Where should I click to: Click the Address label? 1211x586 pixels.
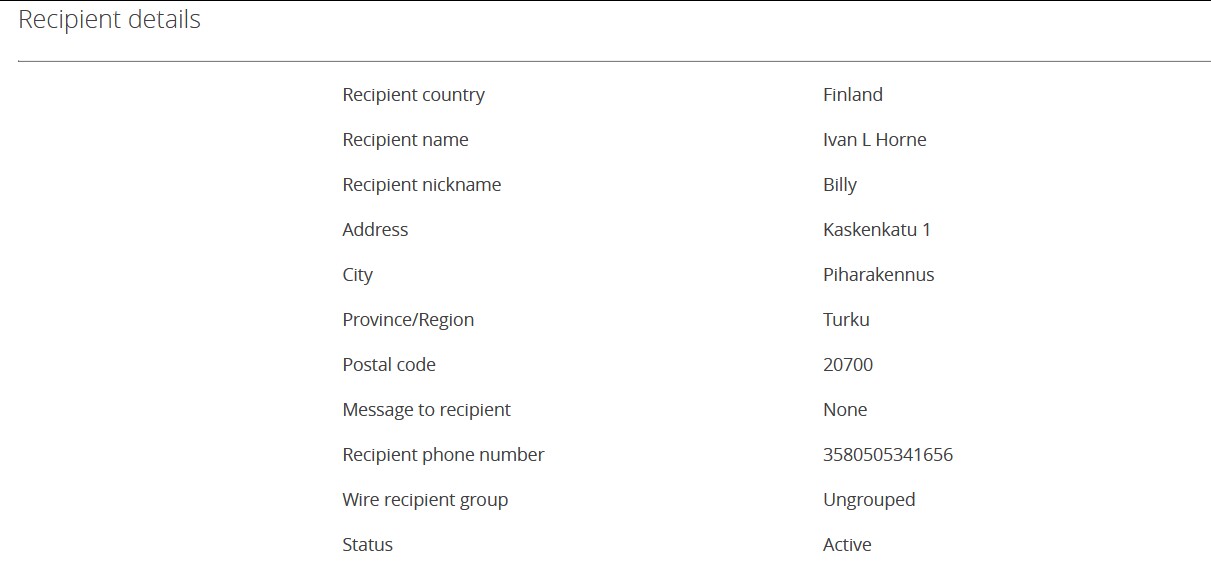click(375, 230)
